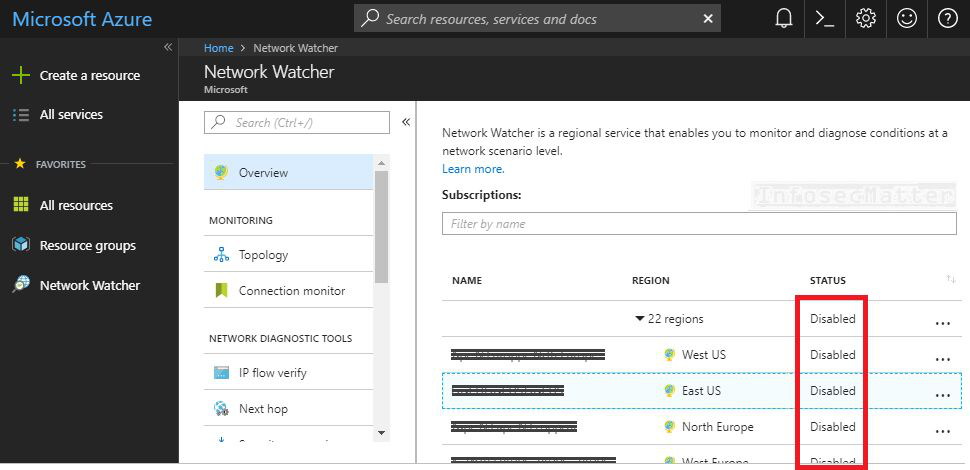Screen dimensions: 970x470
Task: Click the Connection monitor green icon
Action: pyautogui.click(x=221, y=291)
